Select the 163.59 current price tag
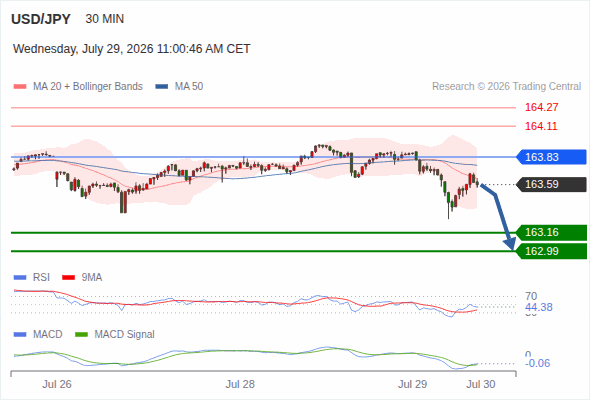The height and width of the screenshot is (400, 590). (x=551, y=184)
